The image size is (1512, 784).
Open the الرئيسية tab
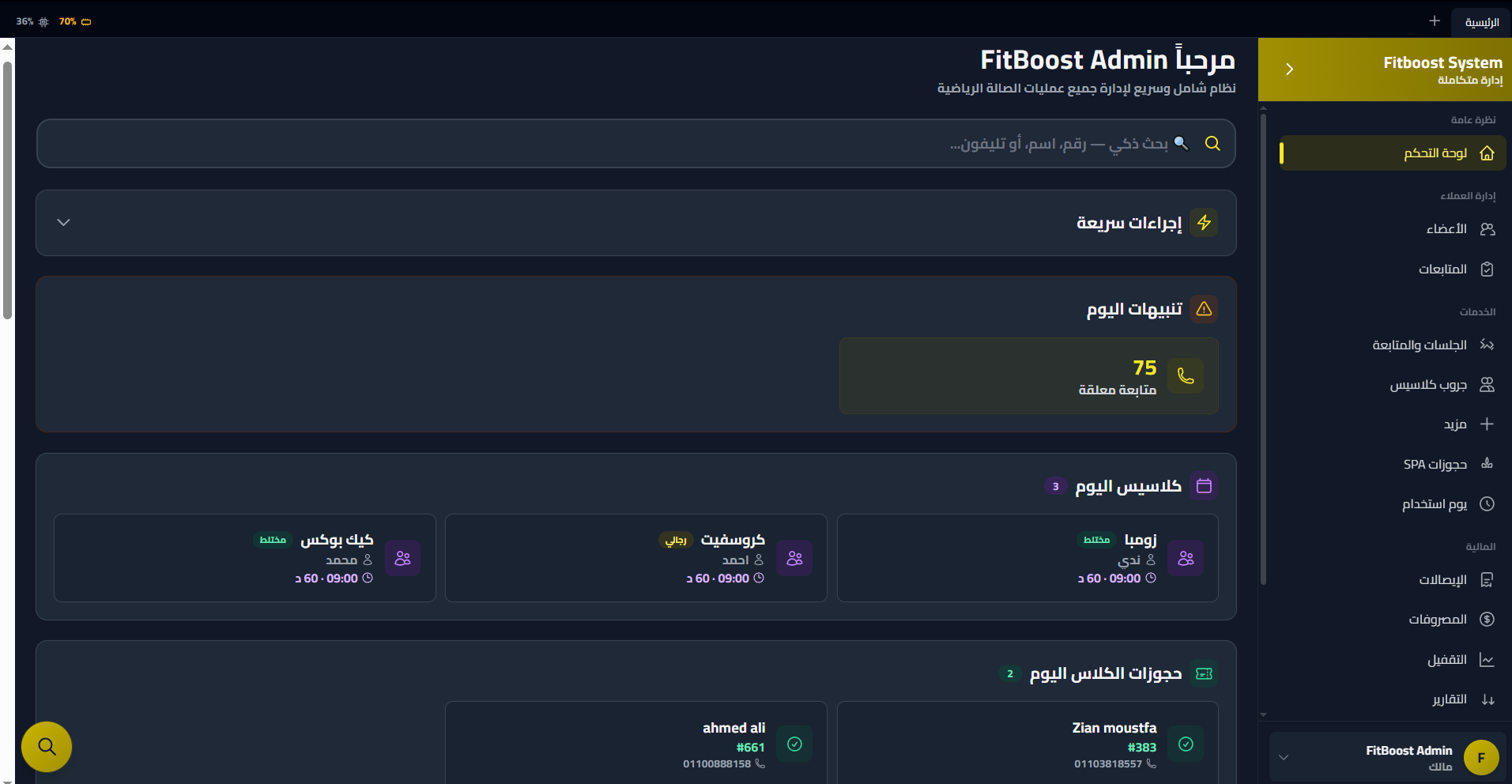(1481, 22)
